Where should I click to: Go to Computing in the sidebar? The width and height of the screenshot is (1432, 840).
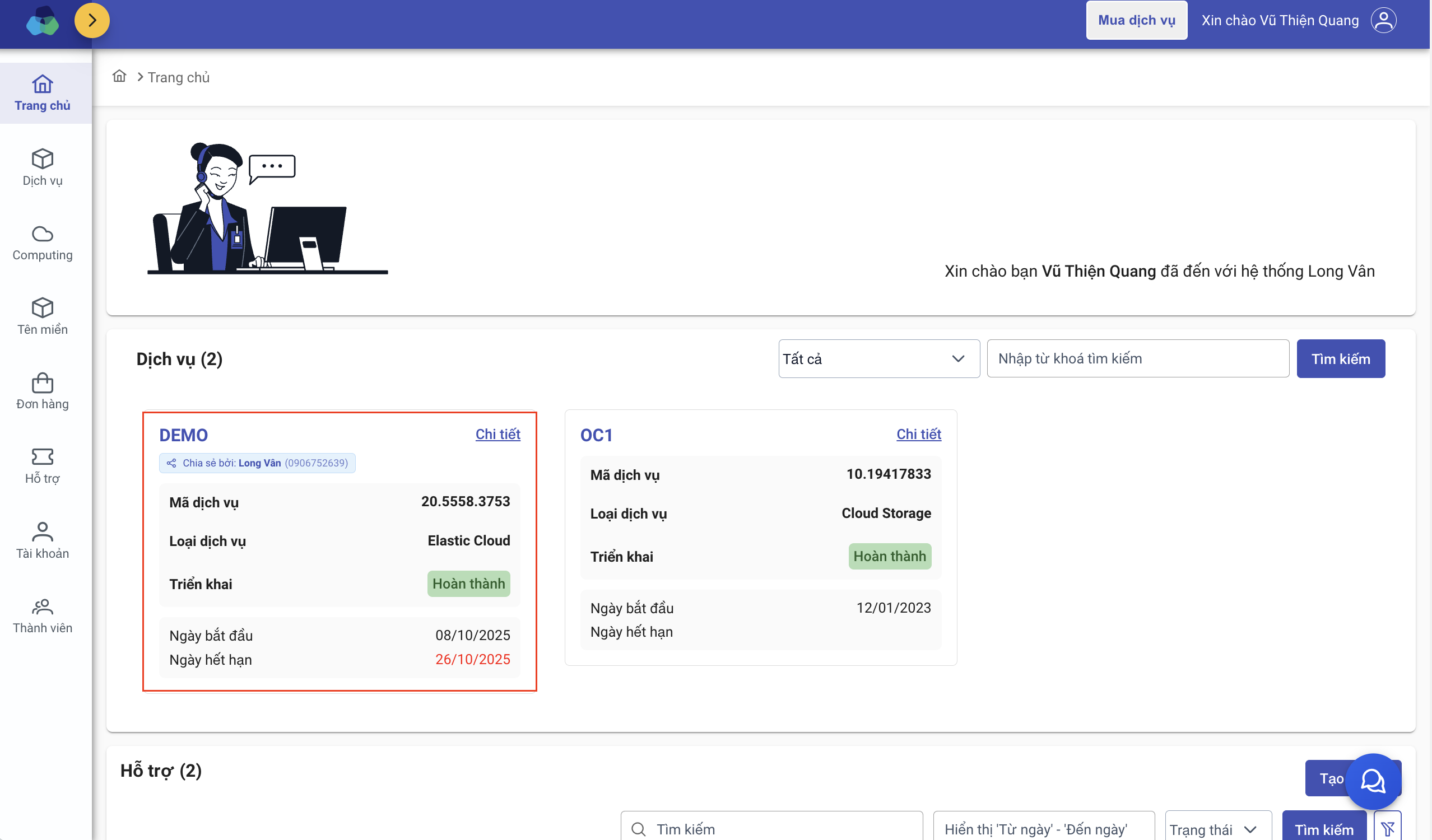tap(43, 242)
